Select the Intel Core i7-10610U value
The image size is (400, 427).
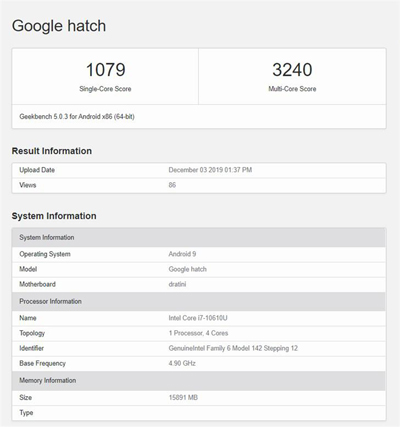click(198, 318)
